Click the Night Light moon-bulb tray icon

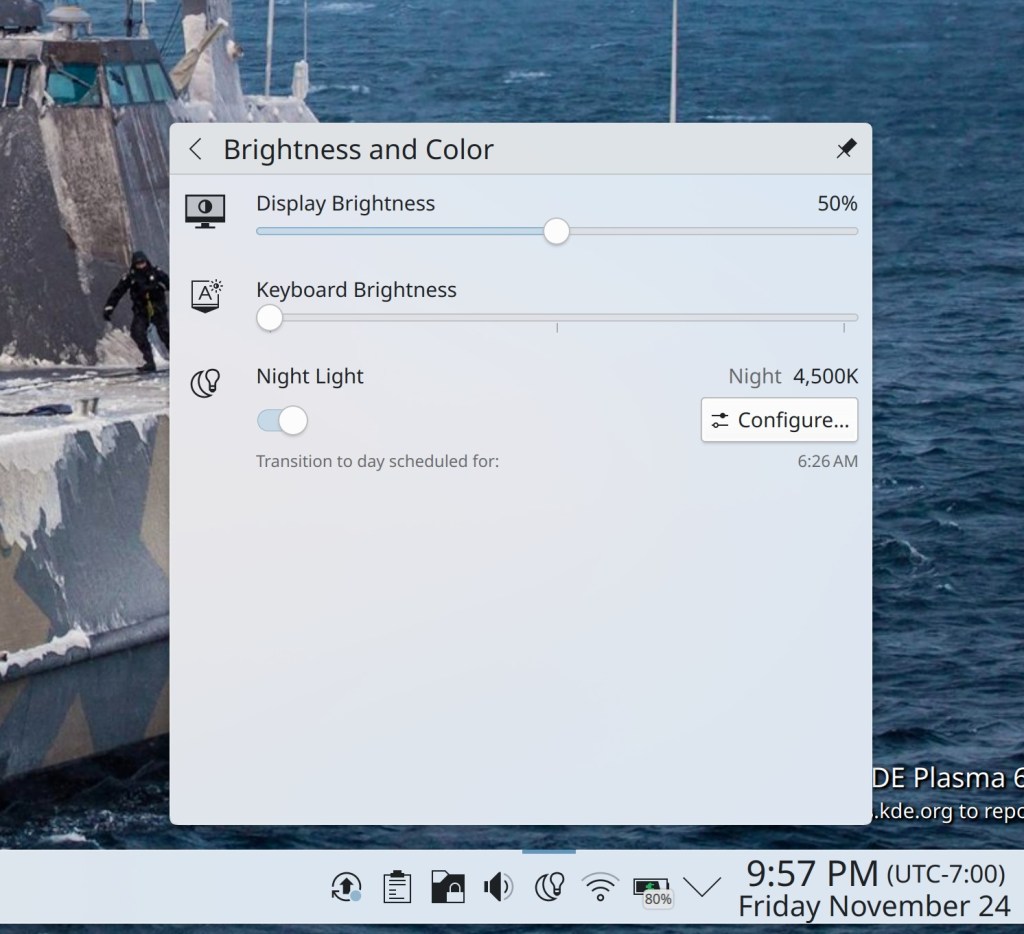coord(549,886)
